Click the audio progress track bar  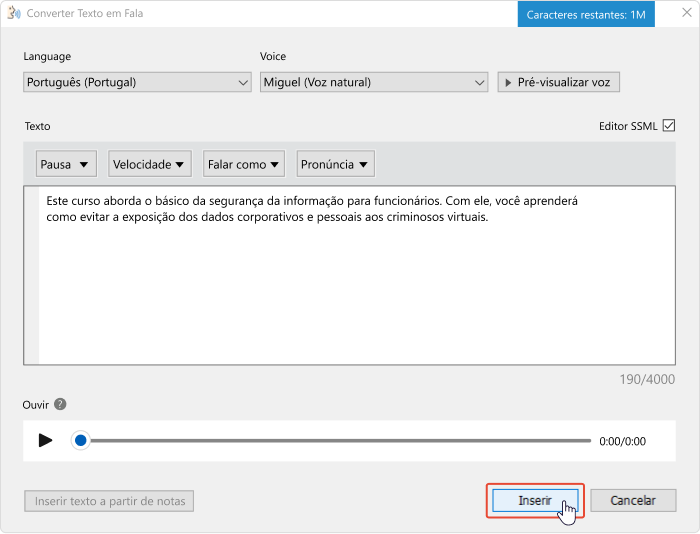339,441
